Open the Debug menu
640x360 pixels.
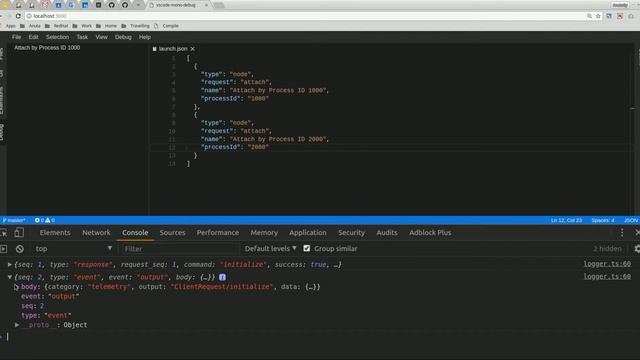click(123, 37)
